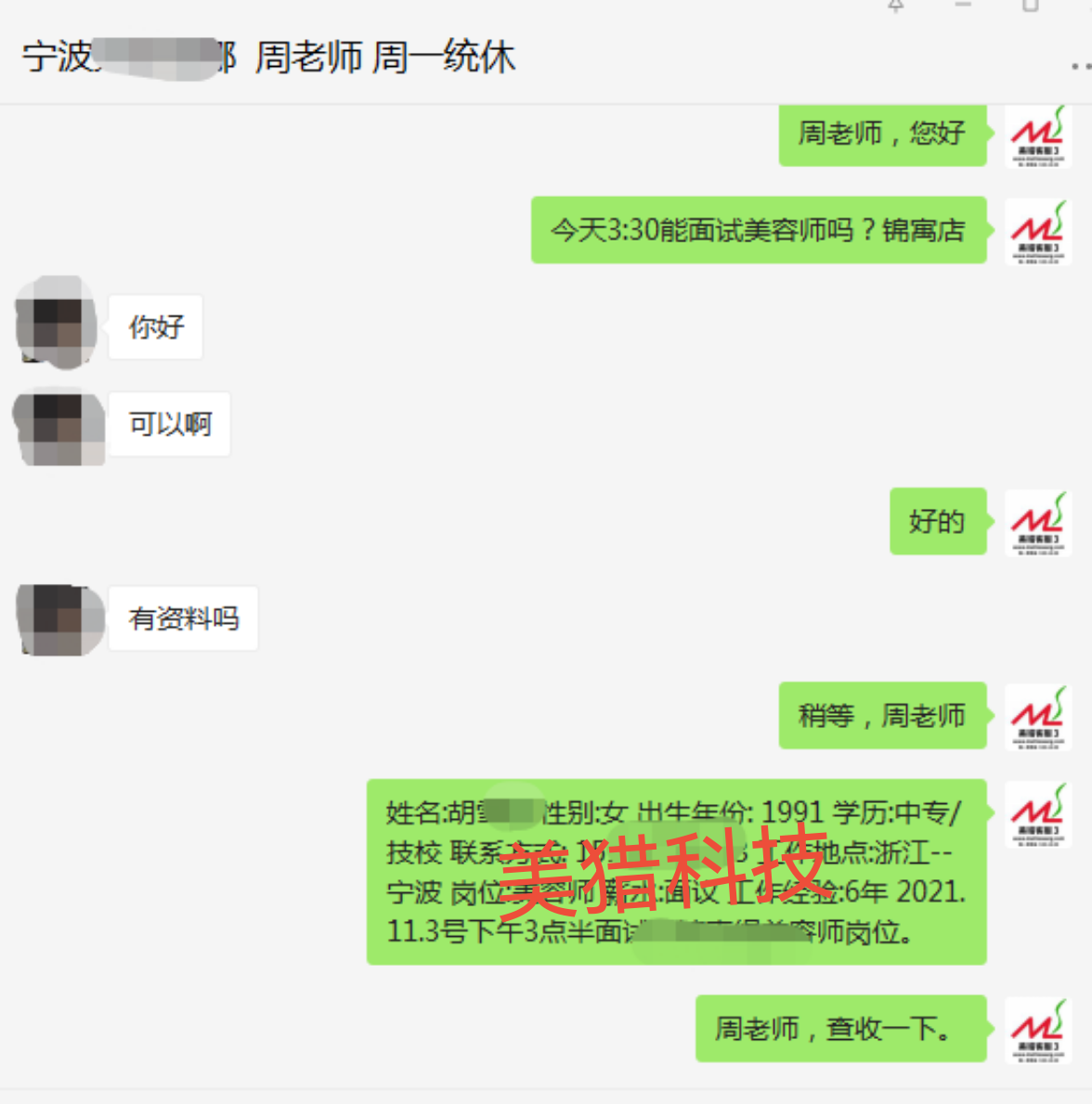
Task: Click contact avatar beside "有资料吗"
Action: [x=59, y=619]
